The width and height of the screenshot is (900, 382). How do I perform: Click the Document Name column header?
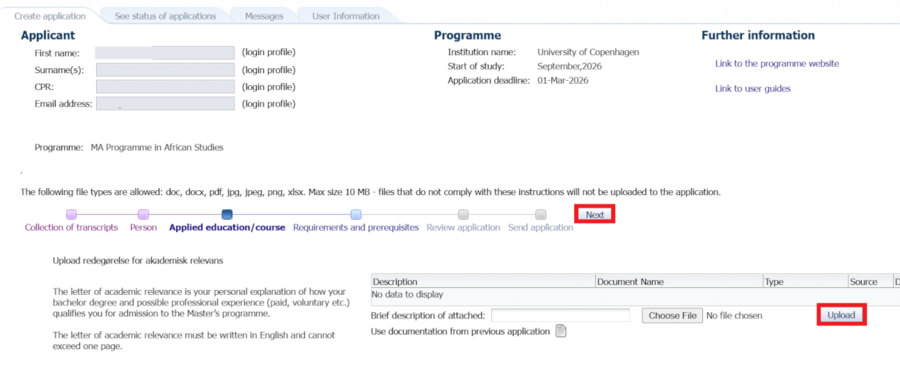coord(679,282)
